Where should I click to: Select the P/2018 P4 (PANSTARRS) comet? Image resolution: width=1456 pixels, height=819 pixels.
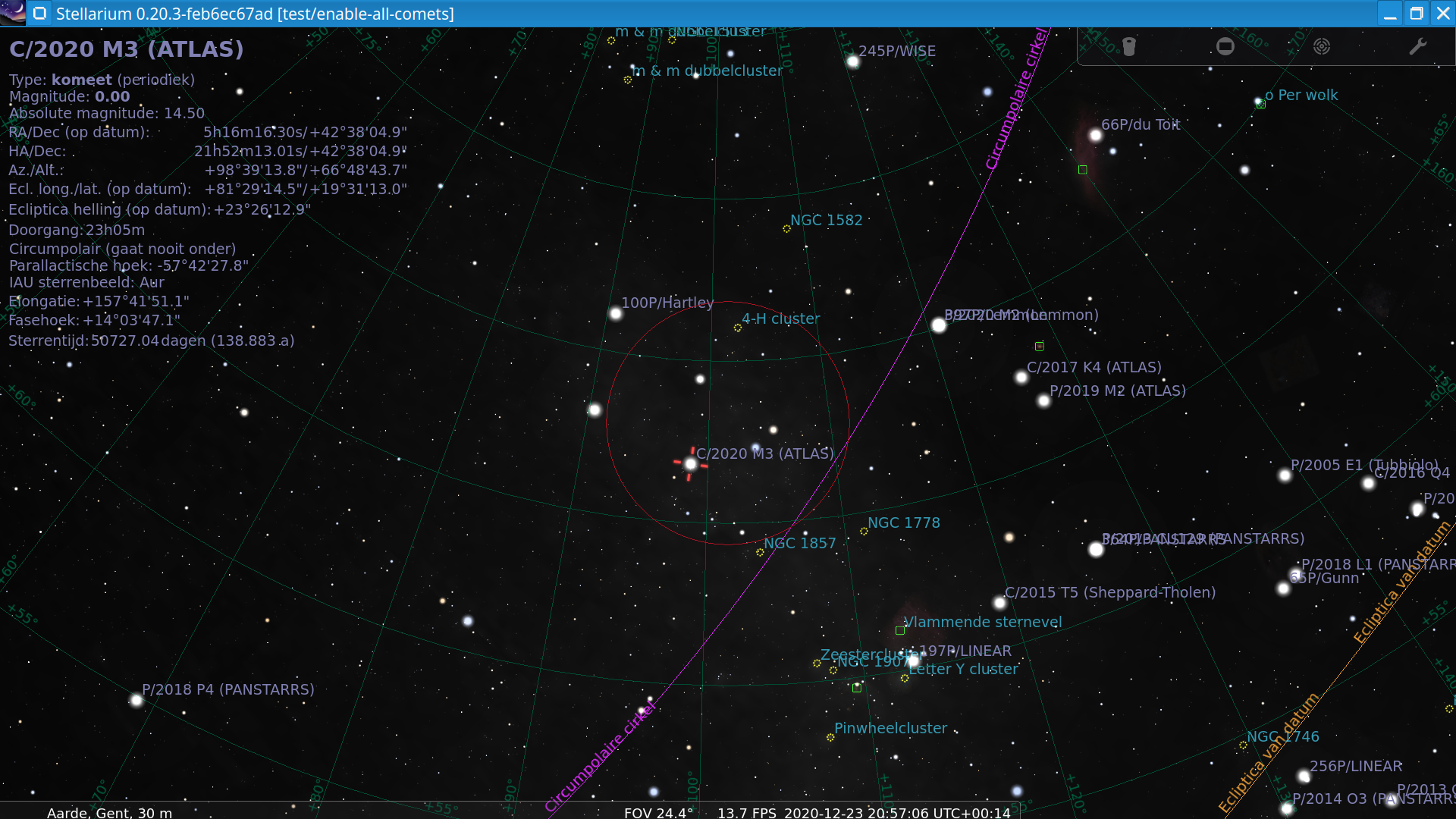click(x=136, y=700)
